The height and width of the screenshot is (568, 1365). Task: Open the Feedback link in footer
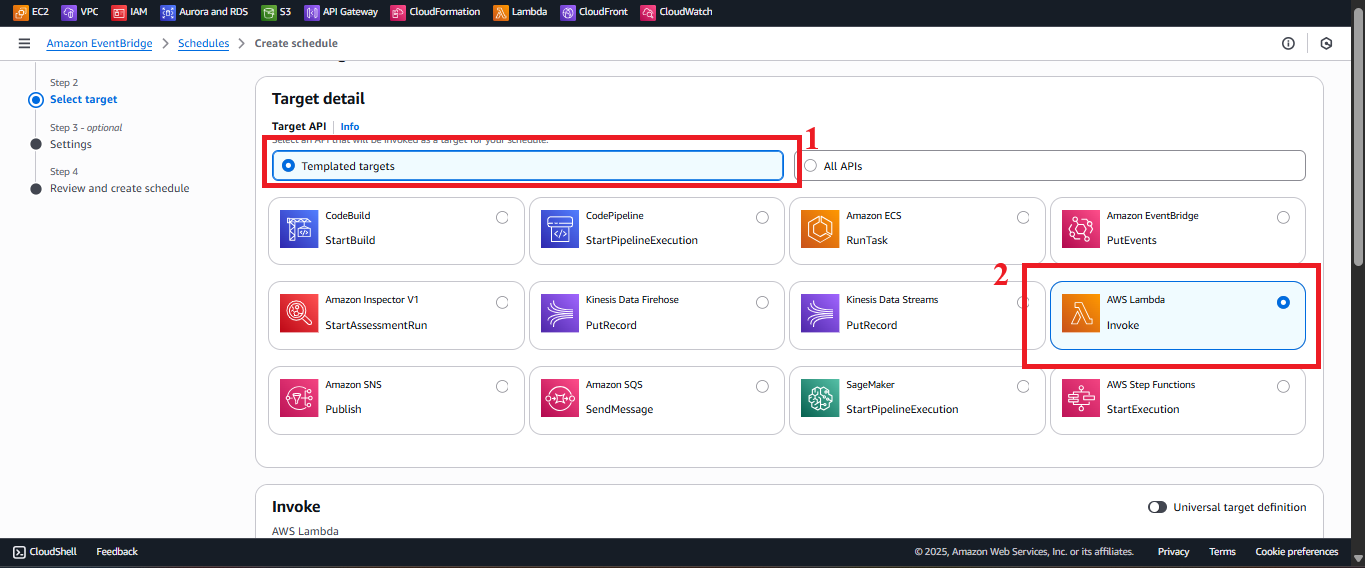tap(117, 551)
